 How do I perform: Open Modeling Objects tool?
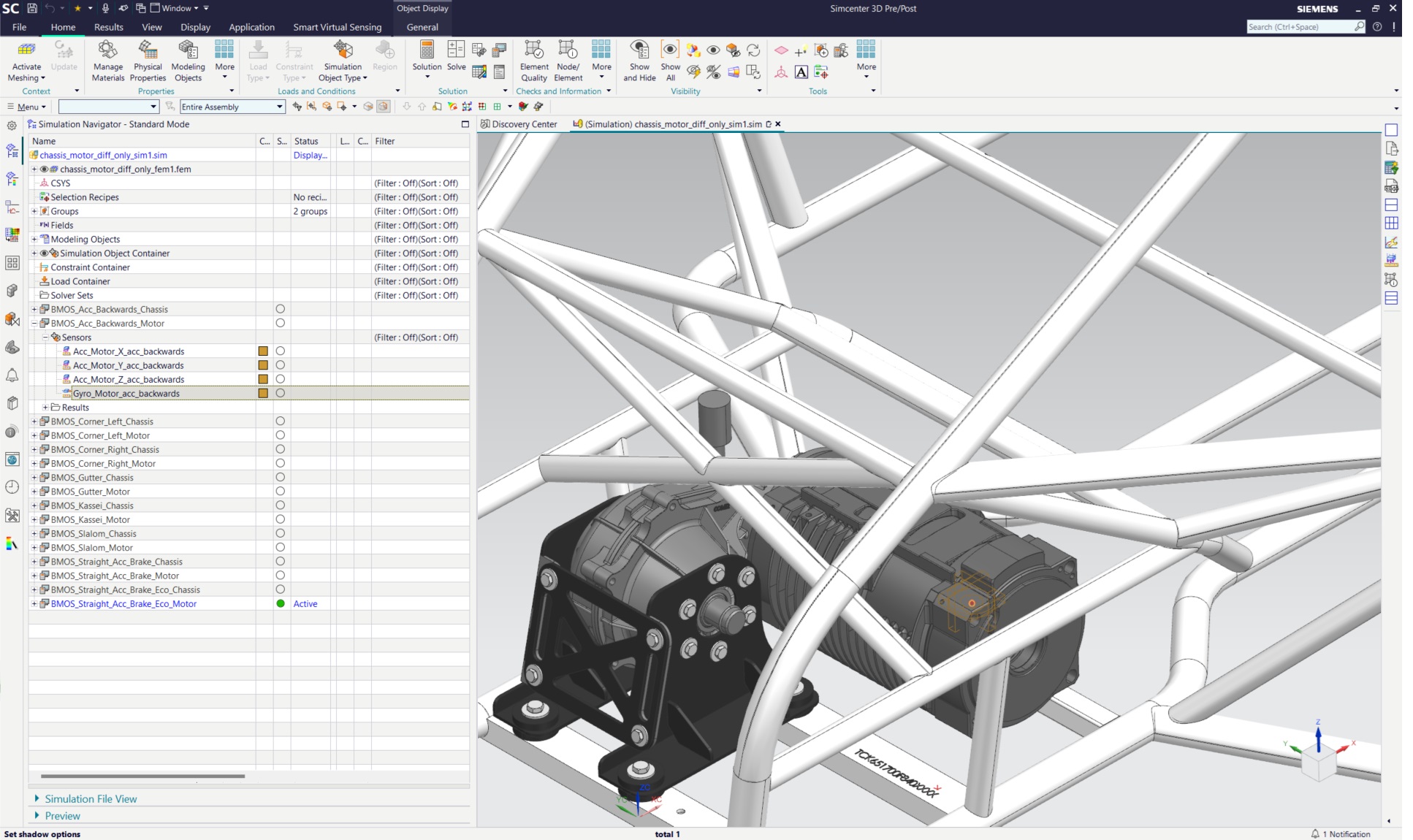coord(188,50)
